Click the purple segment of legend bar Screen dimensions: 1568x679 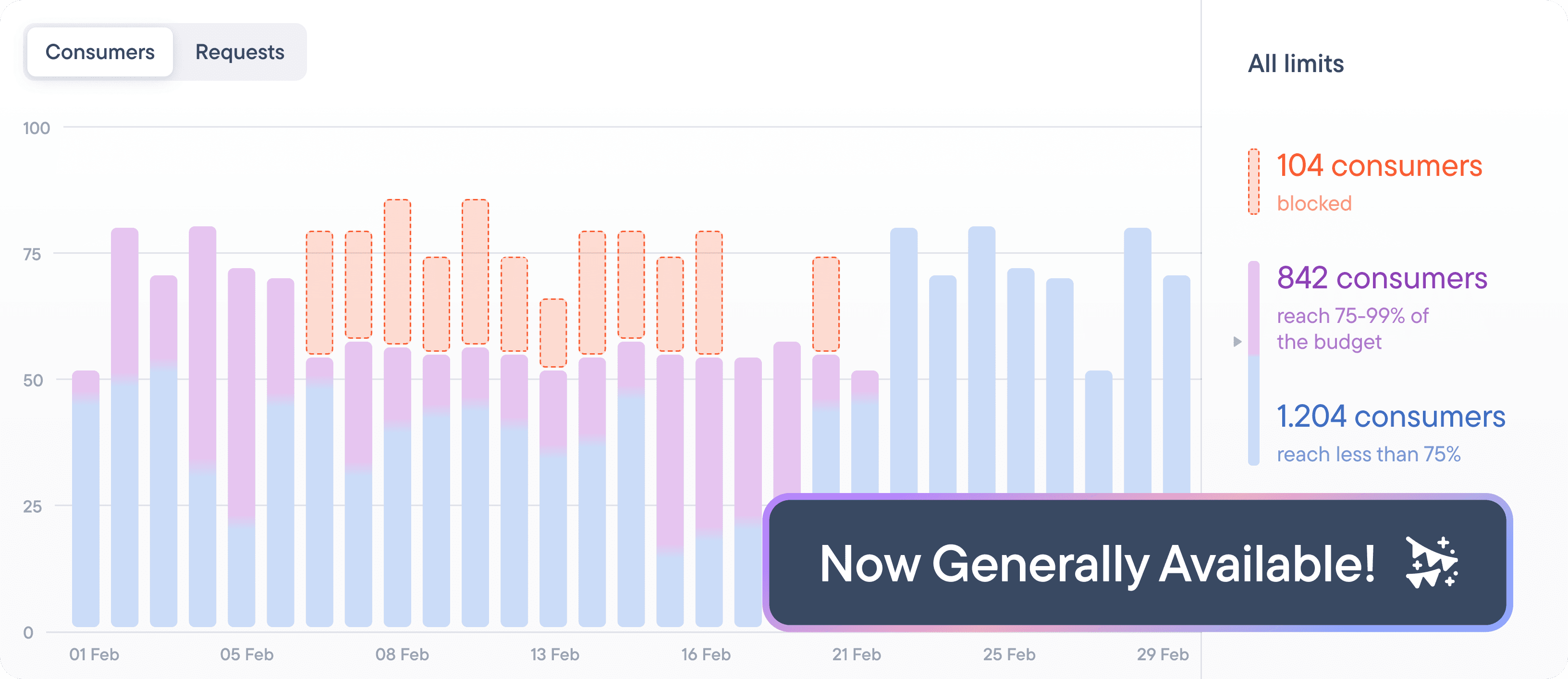click(1253, 308)
